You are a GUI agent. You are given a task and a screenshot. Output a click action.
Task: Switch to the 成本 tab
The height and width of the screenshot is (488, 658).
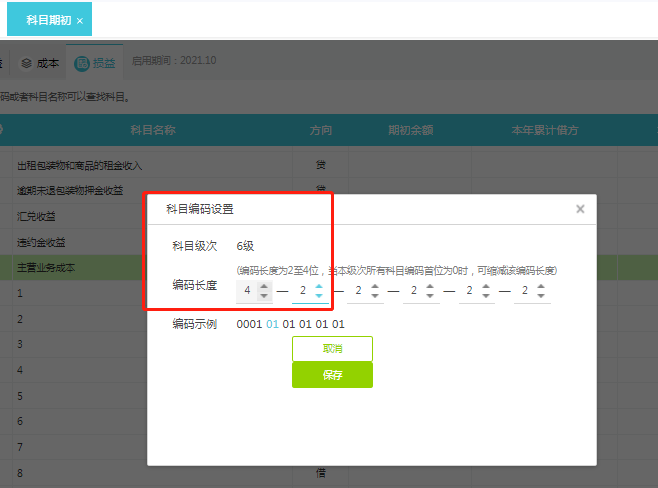(40, 63)
